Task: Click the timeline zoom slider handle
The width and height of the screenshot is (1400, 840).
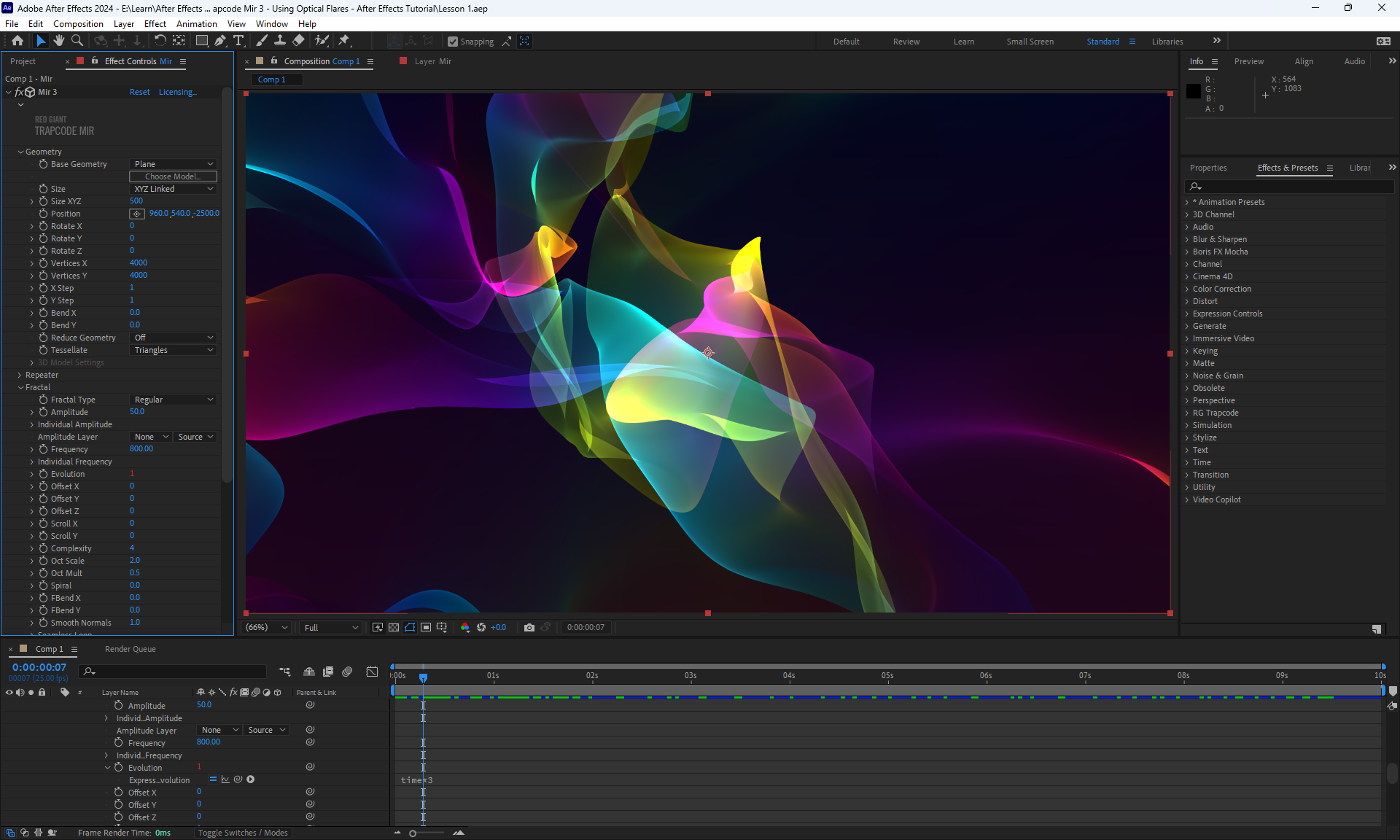Action: [413, 833]
